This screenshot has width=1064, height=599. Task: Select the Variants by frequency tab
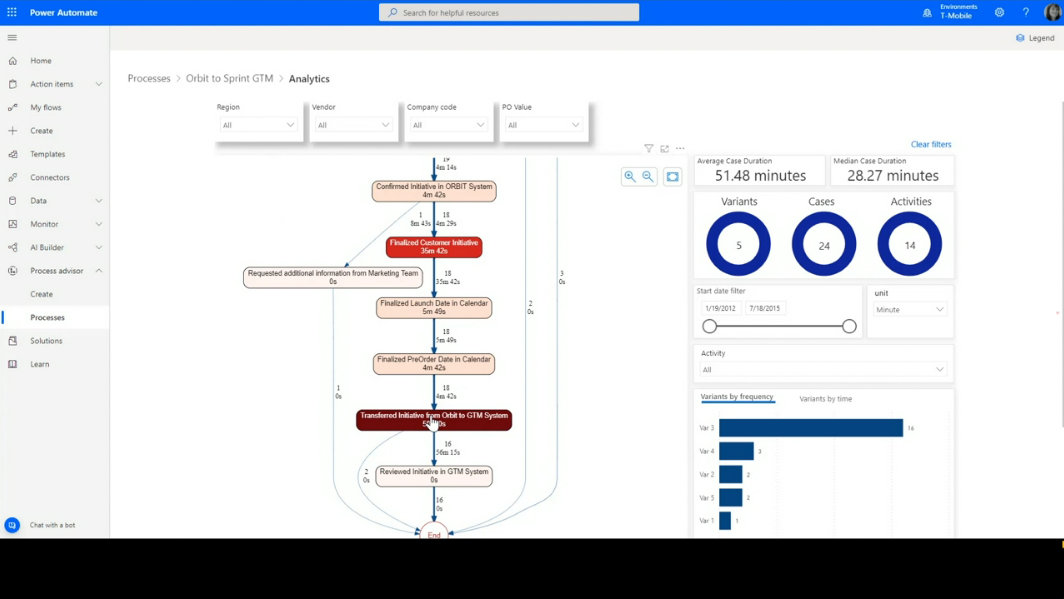coord(737,397)
